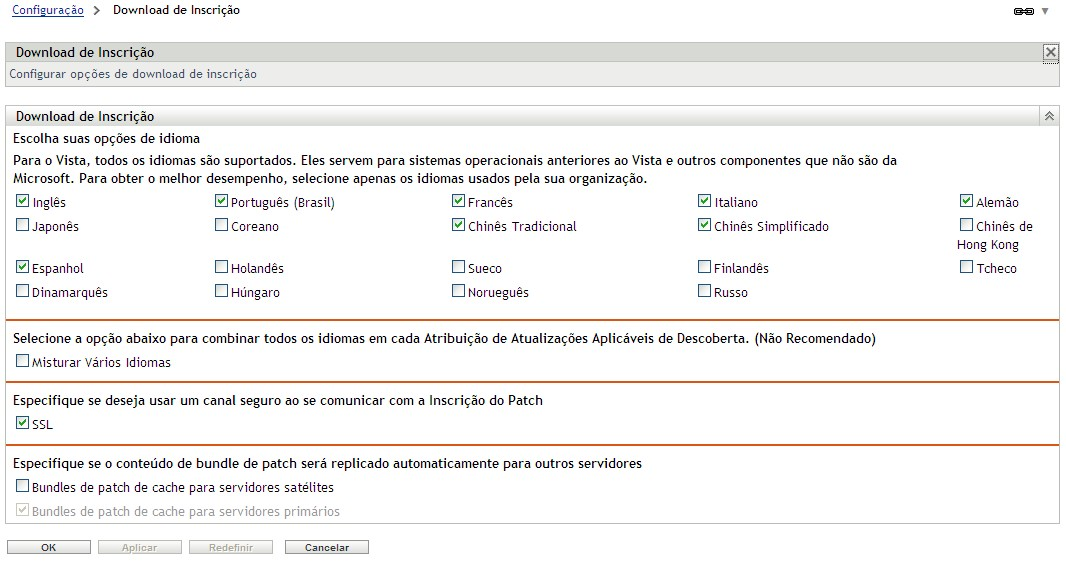Click disabled servidores primários checkbox
Viewport: 1066px width, 561px height.
[x=22, y=510]
